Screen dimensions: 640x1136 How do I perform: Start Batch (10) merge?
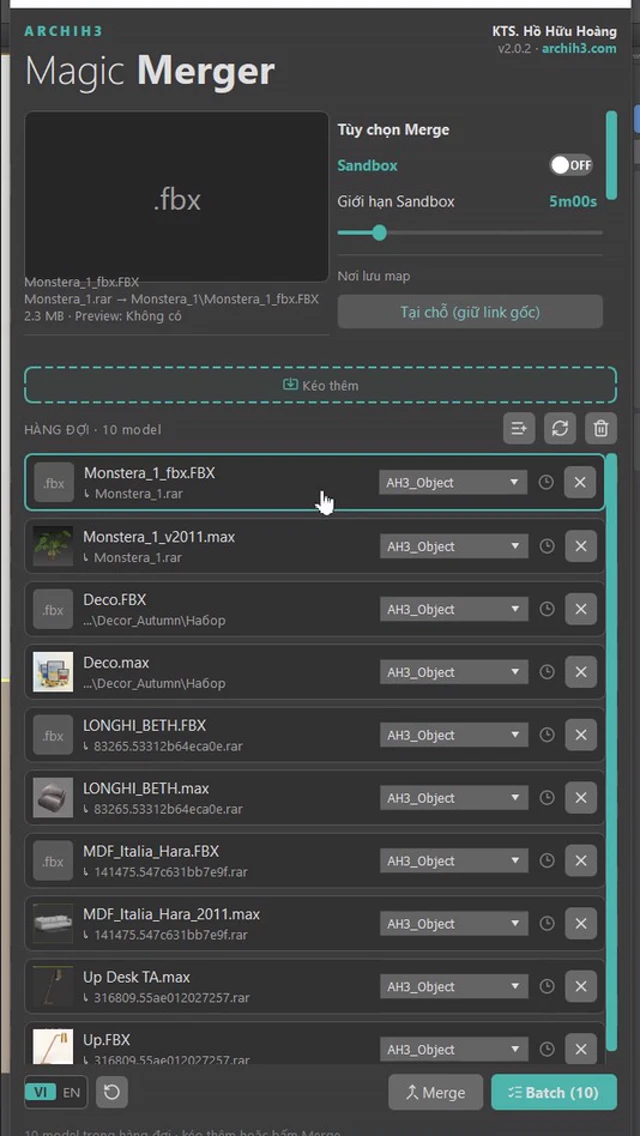[554, 1092]
